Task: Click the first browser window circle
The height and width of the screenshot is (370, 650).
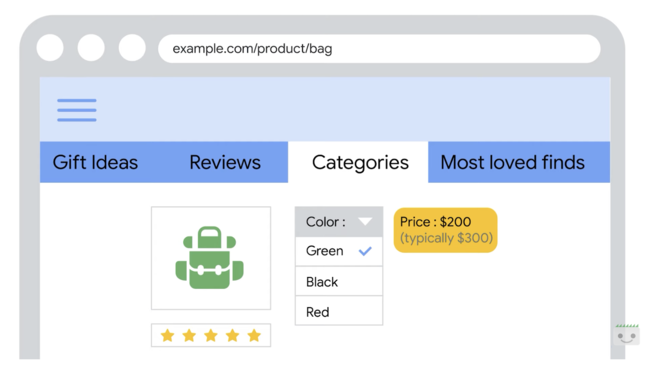Action: pos(50,48)
